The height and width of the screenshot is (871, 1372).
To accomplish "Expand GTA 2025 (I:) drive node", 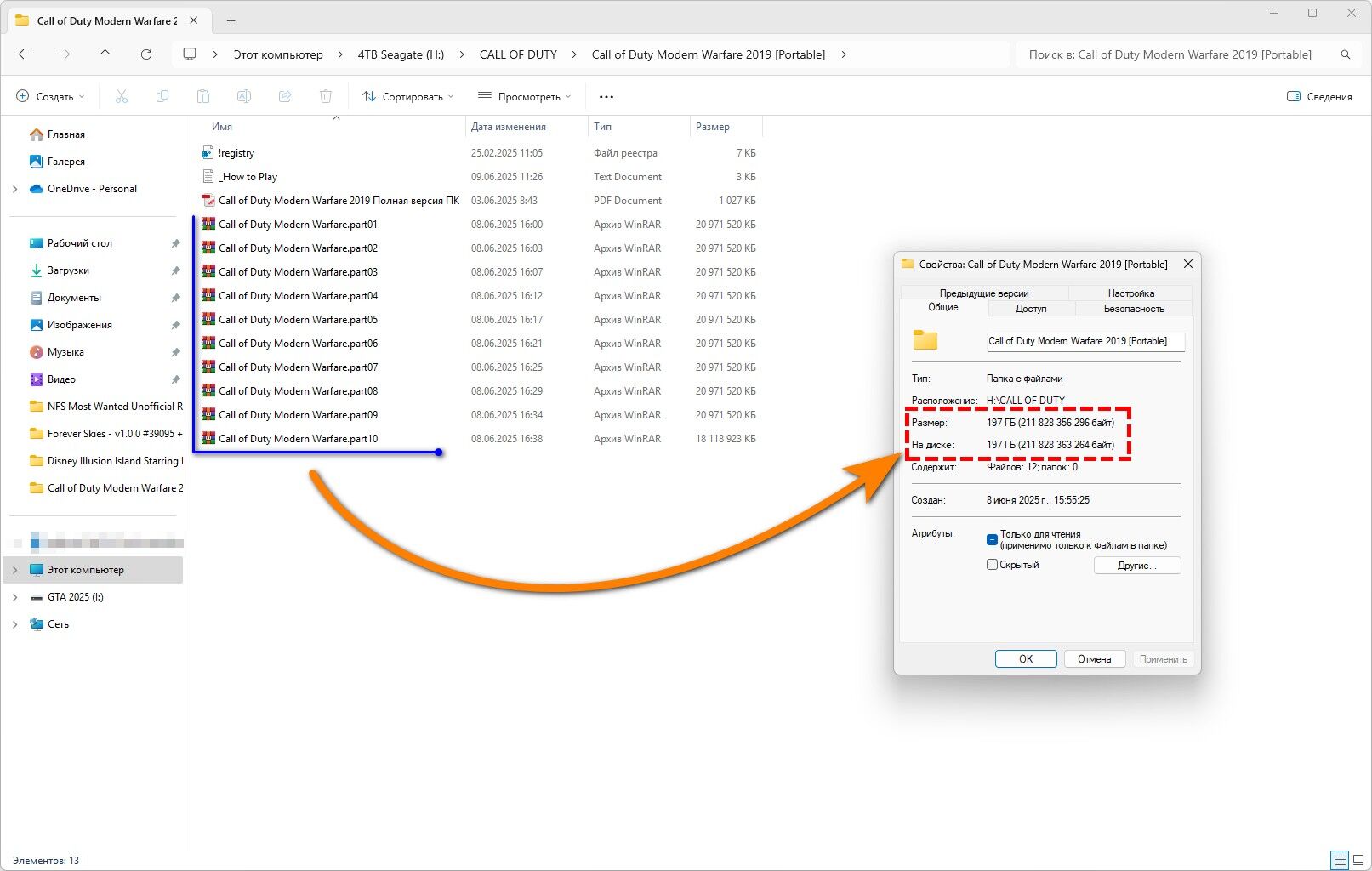I will (15, 597).
